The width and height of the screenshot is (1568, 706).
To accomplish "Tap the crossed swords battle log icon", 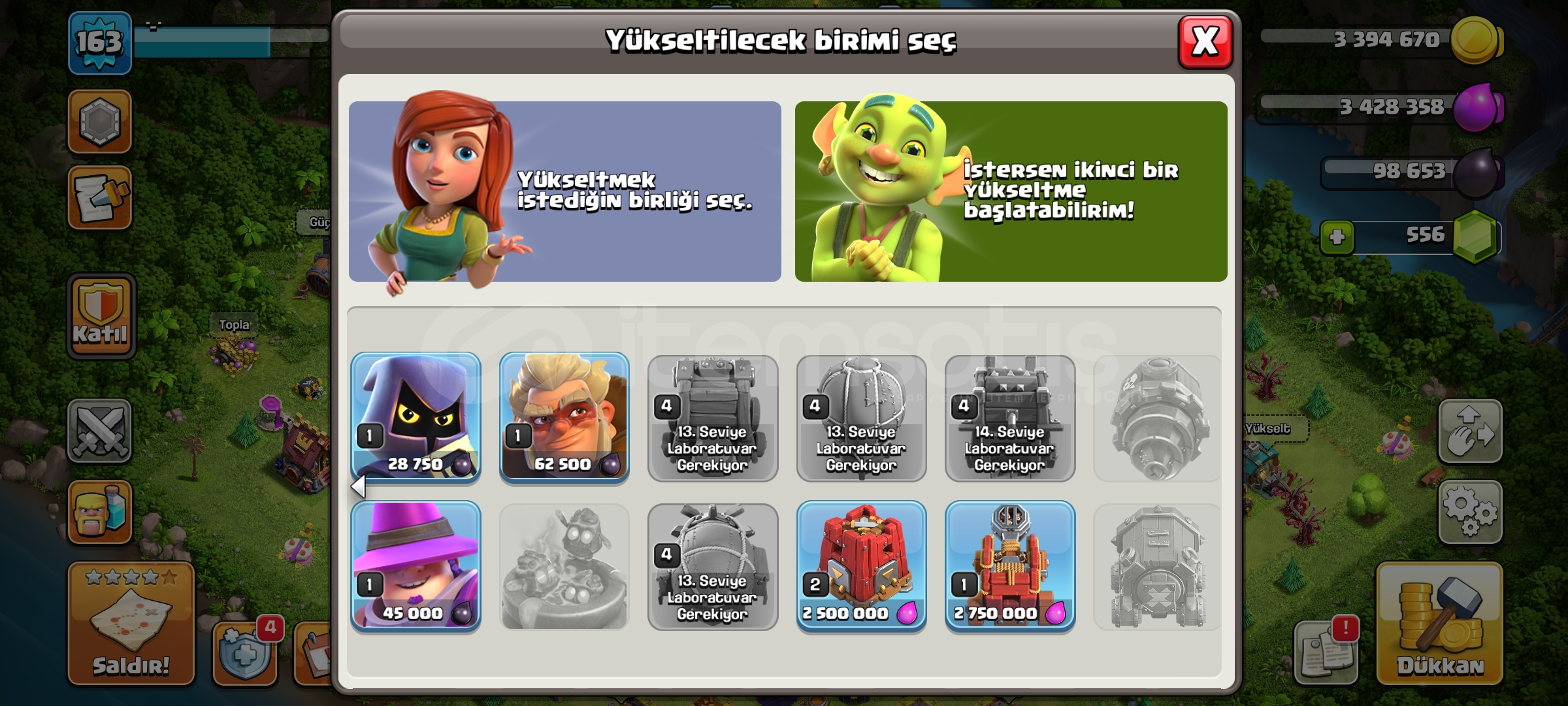I will [99, 431].
